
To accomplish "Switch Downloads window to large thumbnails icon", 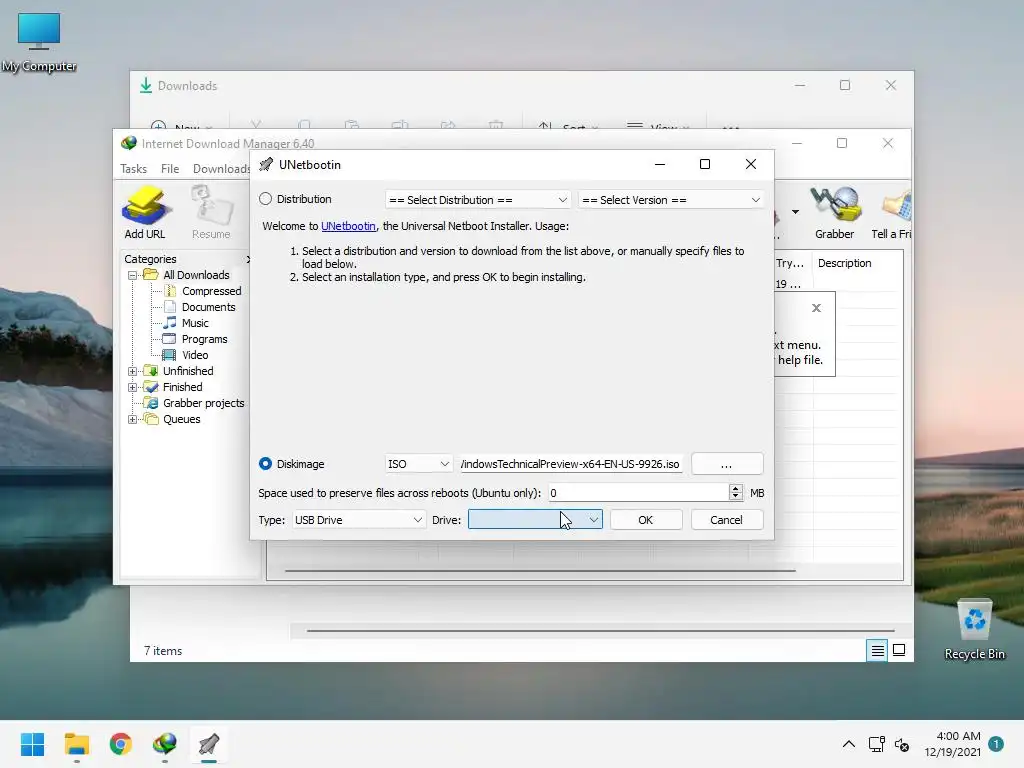I will coord(899,650).
